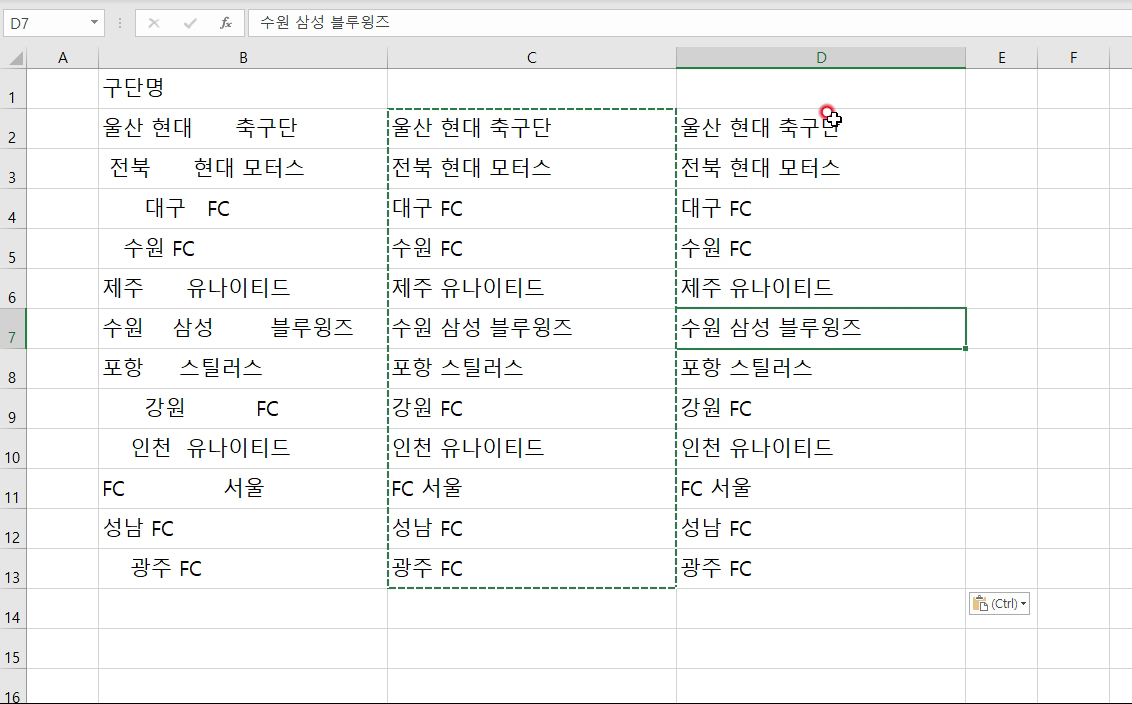
Task: Click cell B5 containing 수원 FC
Action: 243,249
